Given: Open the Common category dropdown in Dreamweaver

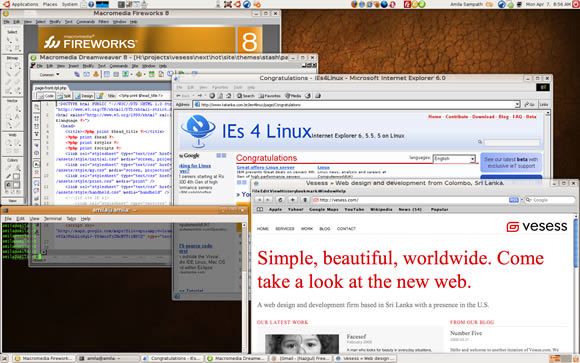Looking at the screenshot, I should [49, 75].
